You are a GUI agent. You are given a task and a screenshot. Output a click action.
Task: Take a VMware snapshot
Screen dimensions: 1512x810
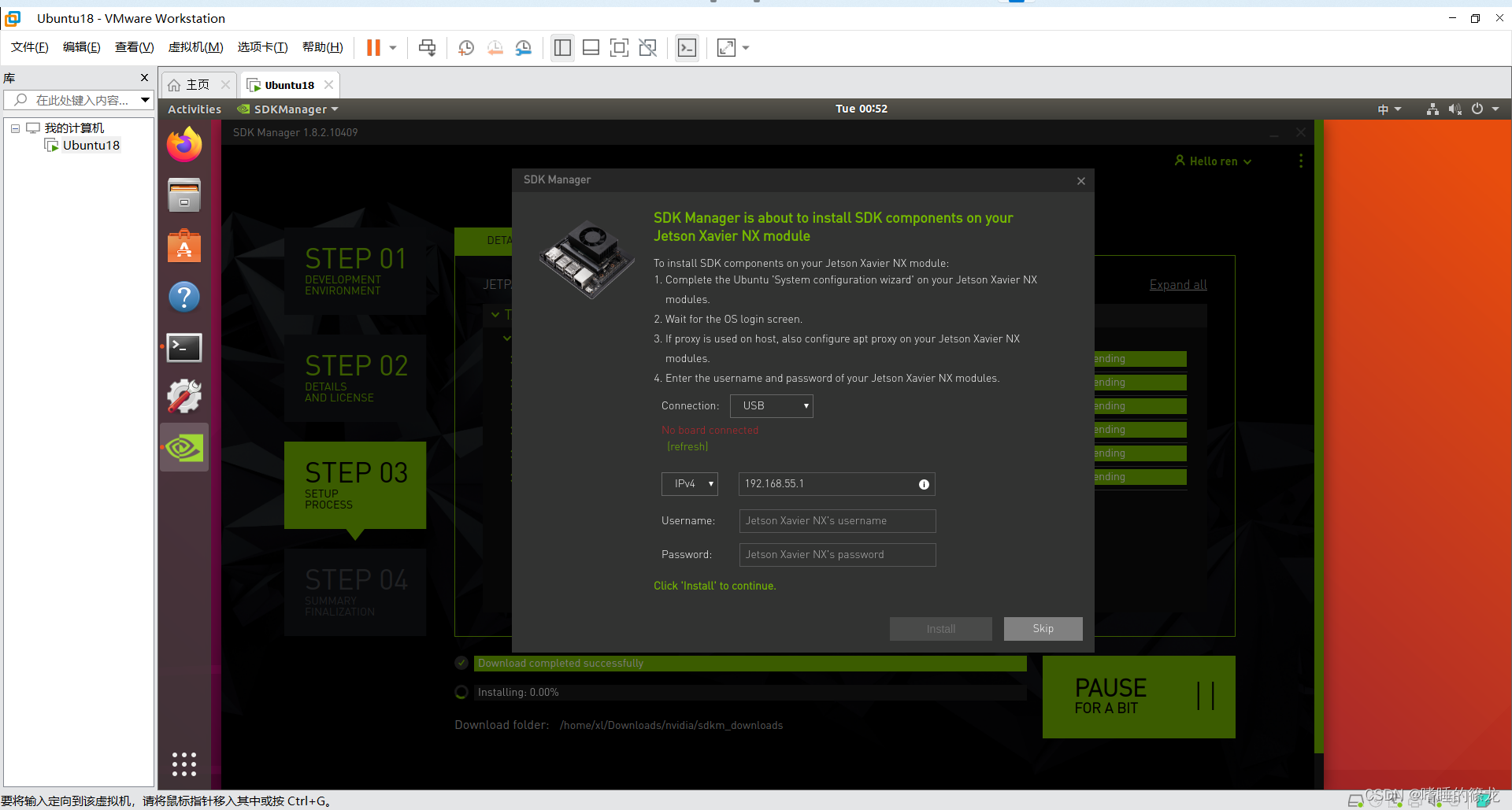point(466,48)
